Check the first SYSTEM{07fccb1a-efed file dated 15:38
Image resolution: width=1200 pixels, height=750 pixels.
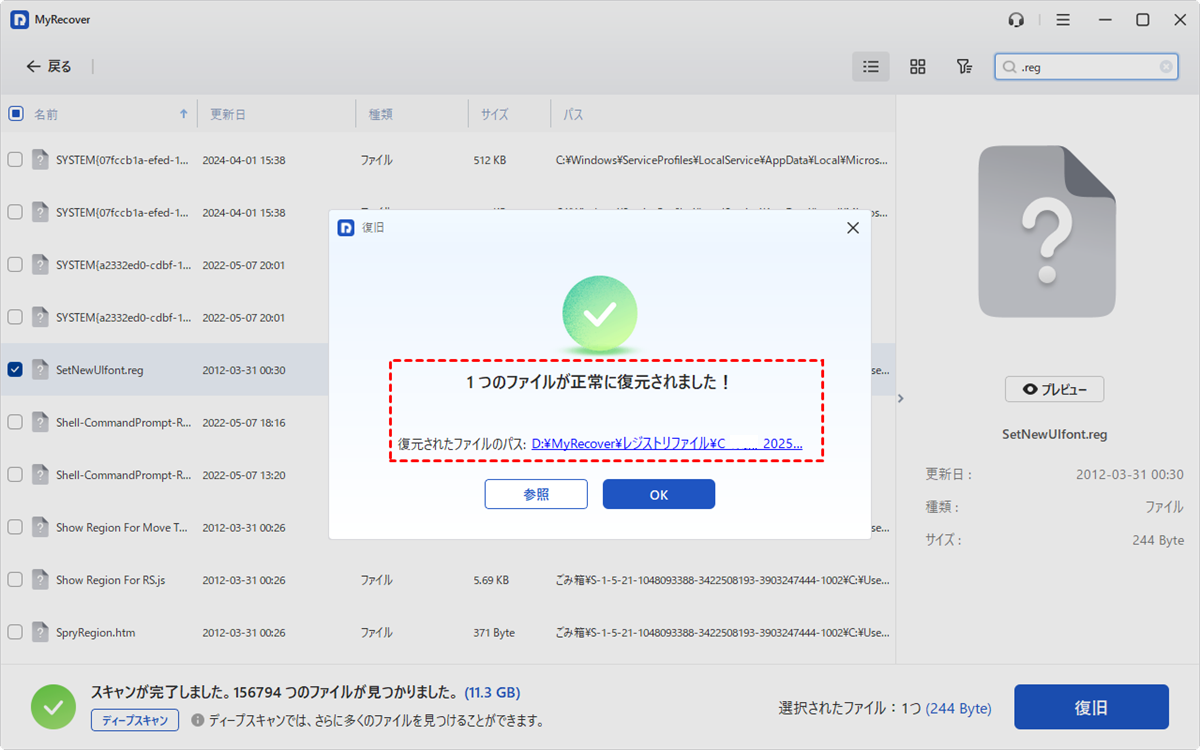[15, 160]
